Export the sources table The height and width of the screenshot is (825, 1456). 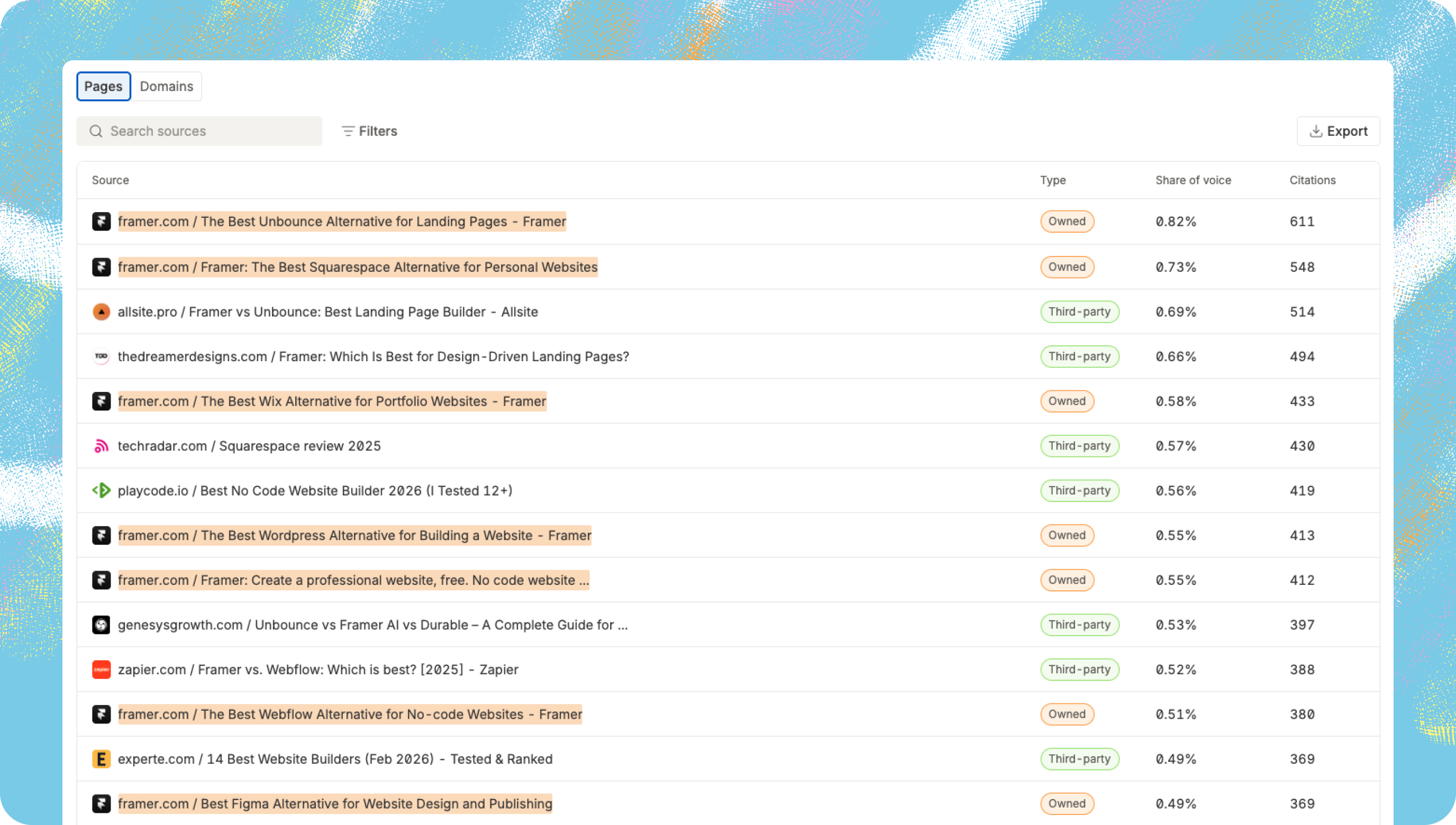pyautogui.click(x=1338, y=132)
